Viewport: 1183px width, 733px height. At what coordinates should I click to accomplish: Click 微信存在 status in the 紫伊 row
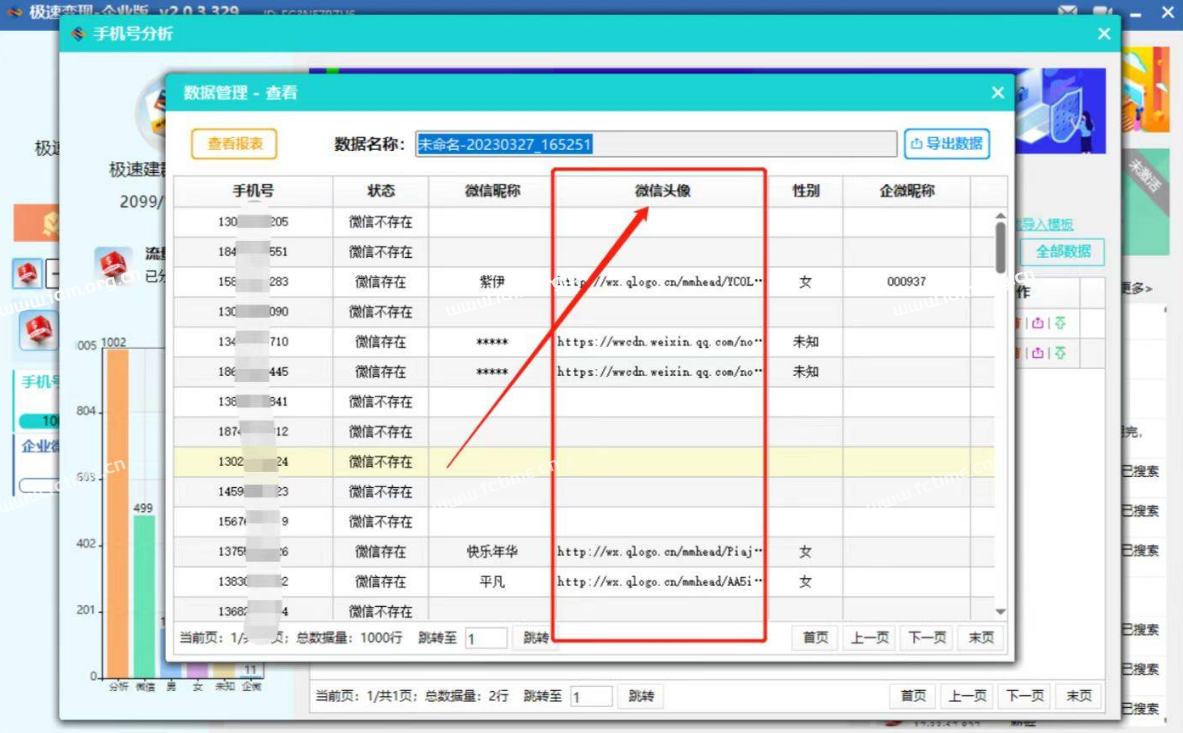tap(380, 281)
